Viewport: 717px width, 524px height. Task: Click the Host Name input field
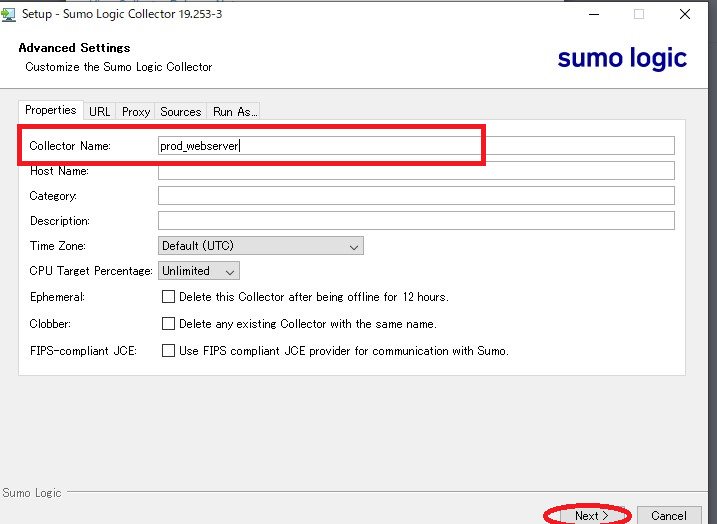pos(416,171)
